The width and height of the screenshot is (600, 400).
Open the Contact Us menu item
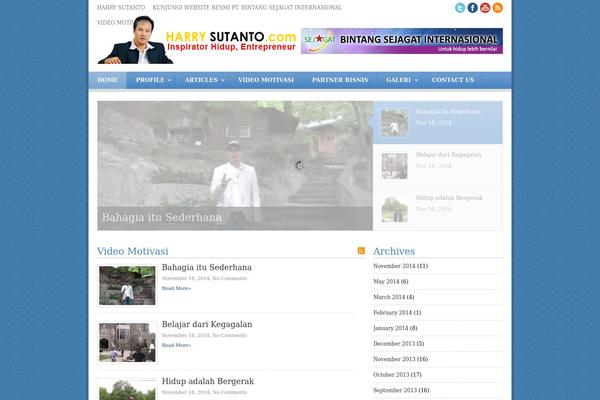click(x=453, y=80)
